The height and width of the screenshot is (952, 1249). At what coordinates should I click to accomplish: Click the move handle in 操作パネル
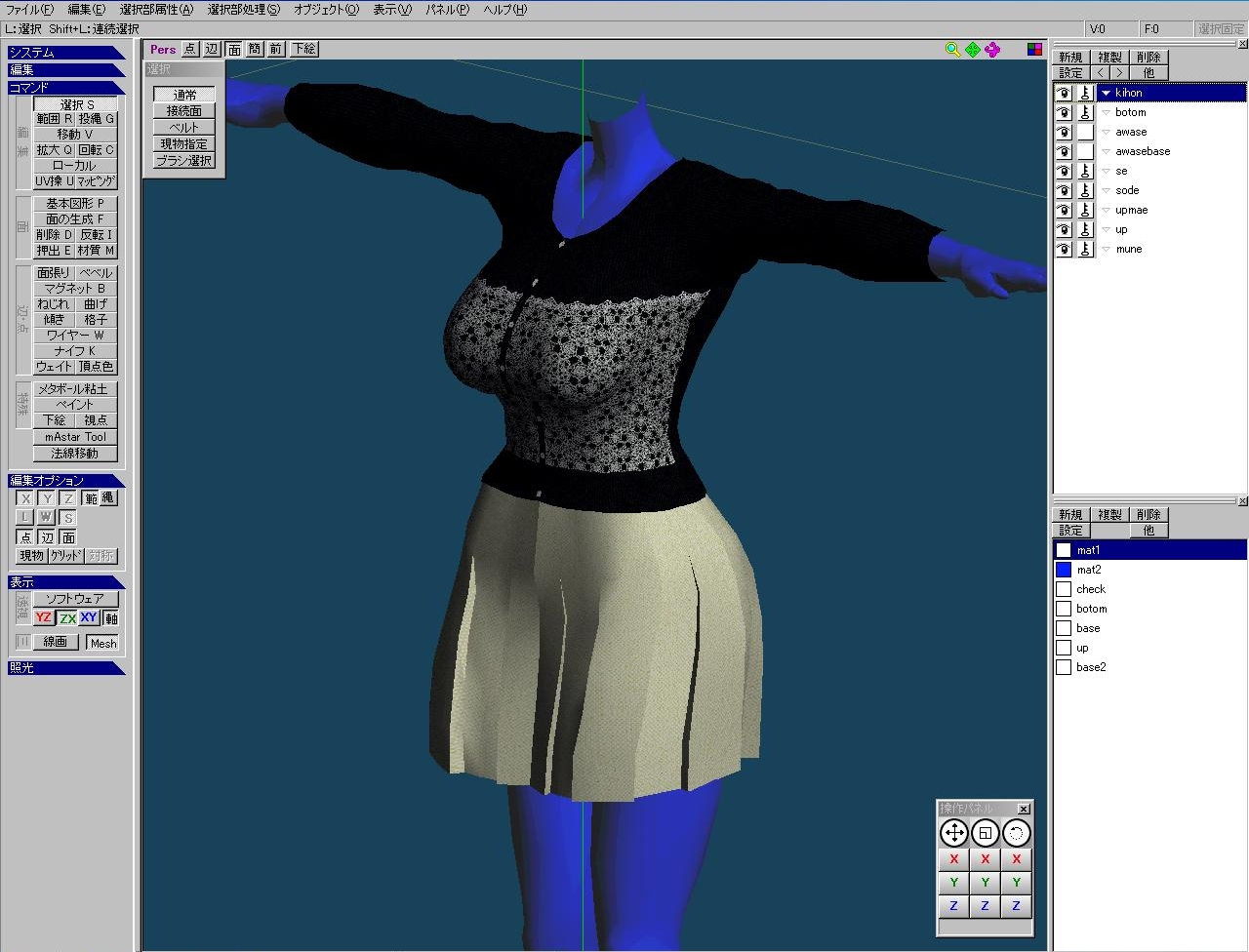(x=953, y=833)
